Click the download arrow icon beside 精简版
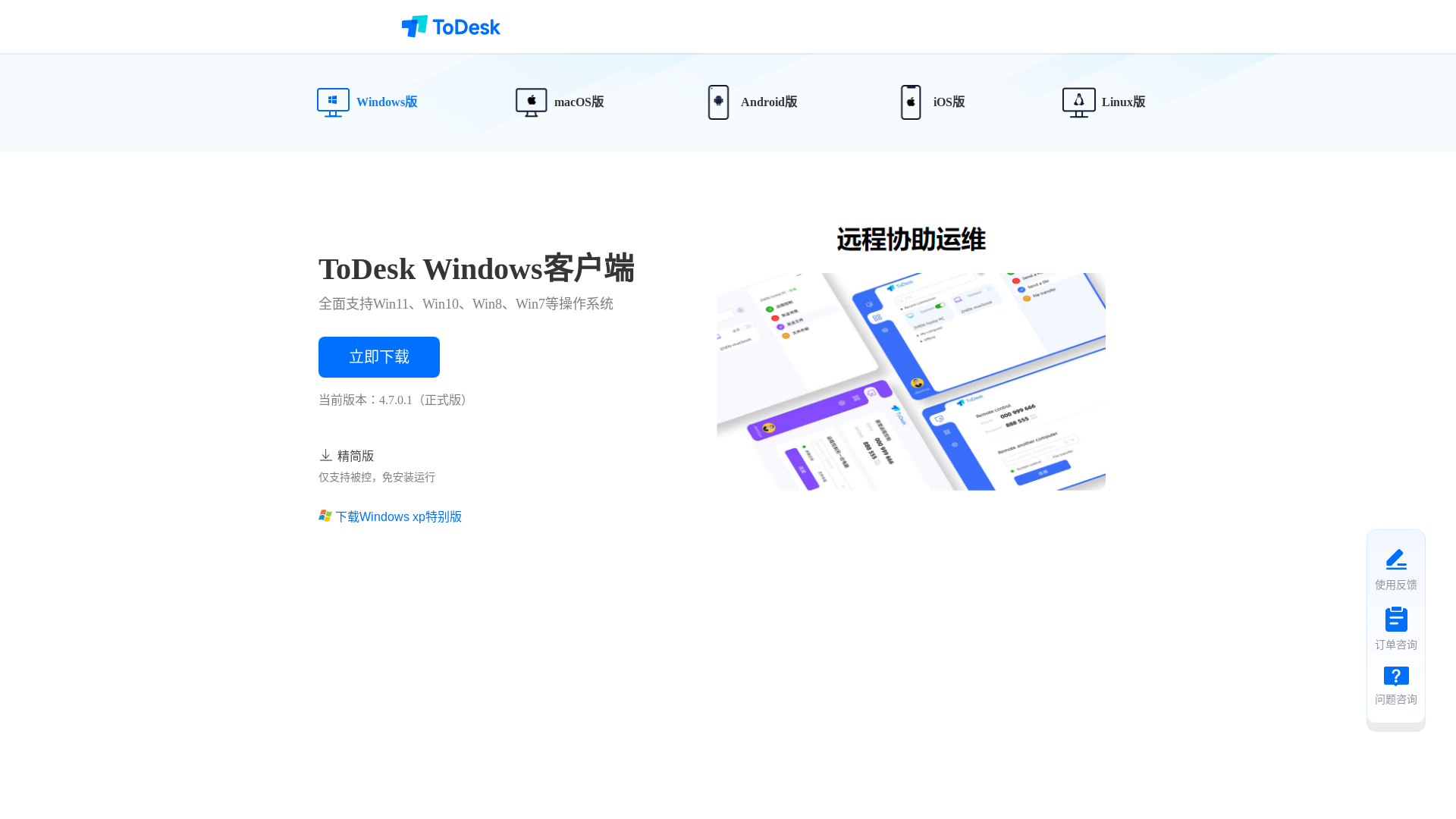The image size is (1456, 819). point(325,455)
